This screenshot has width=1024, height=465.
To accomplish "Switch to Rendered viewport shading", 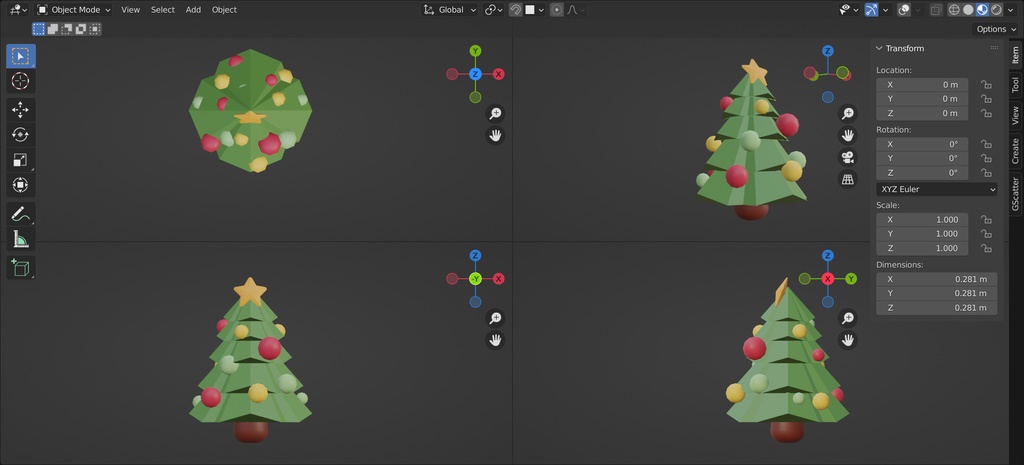I will [x=996, y=10].
